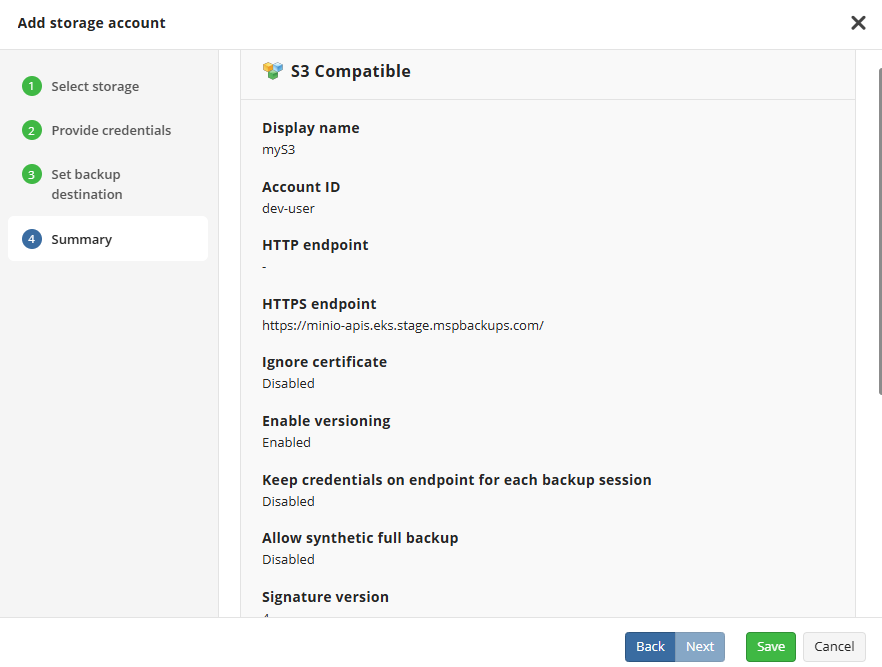The image size is (882, 667).
Task: Open the Provide credentials step
Action: pyautogui.click(x=111, y=131)
